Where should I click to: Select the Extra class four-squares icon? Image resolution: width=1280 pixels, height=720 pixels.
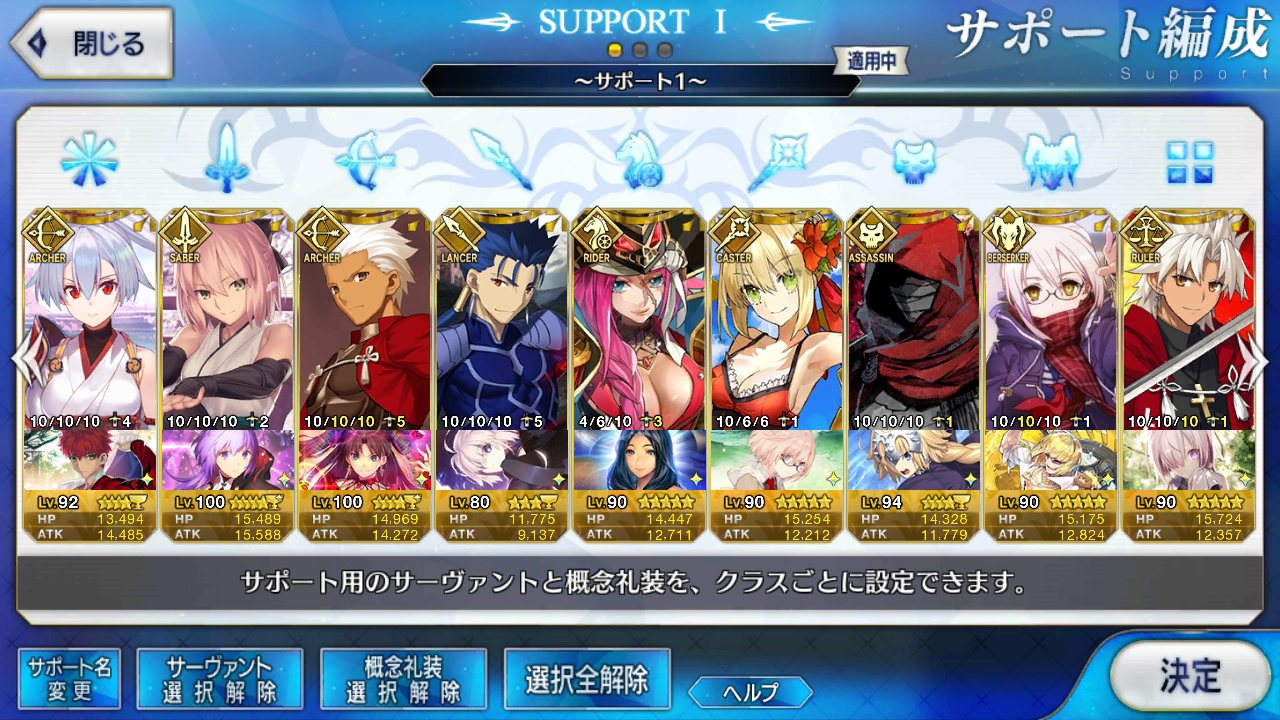tap(1189, 162)
